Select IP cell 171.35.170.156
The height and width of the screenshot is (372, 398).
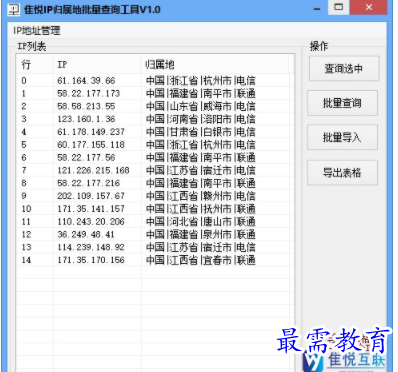pos(91,260)
